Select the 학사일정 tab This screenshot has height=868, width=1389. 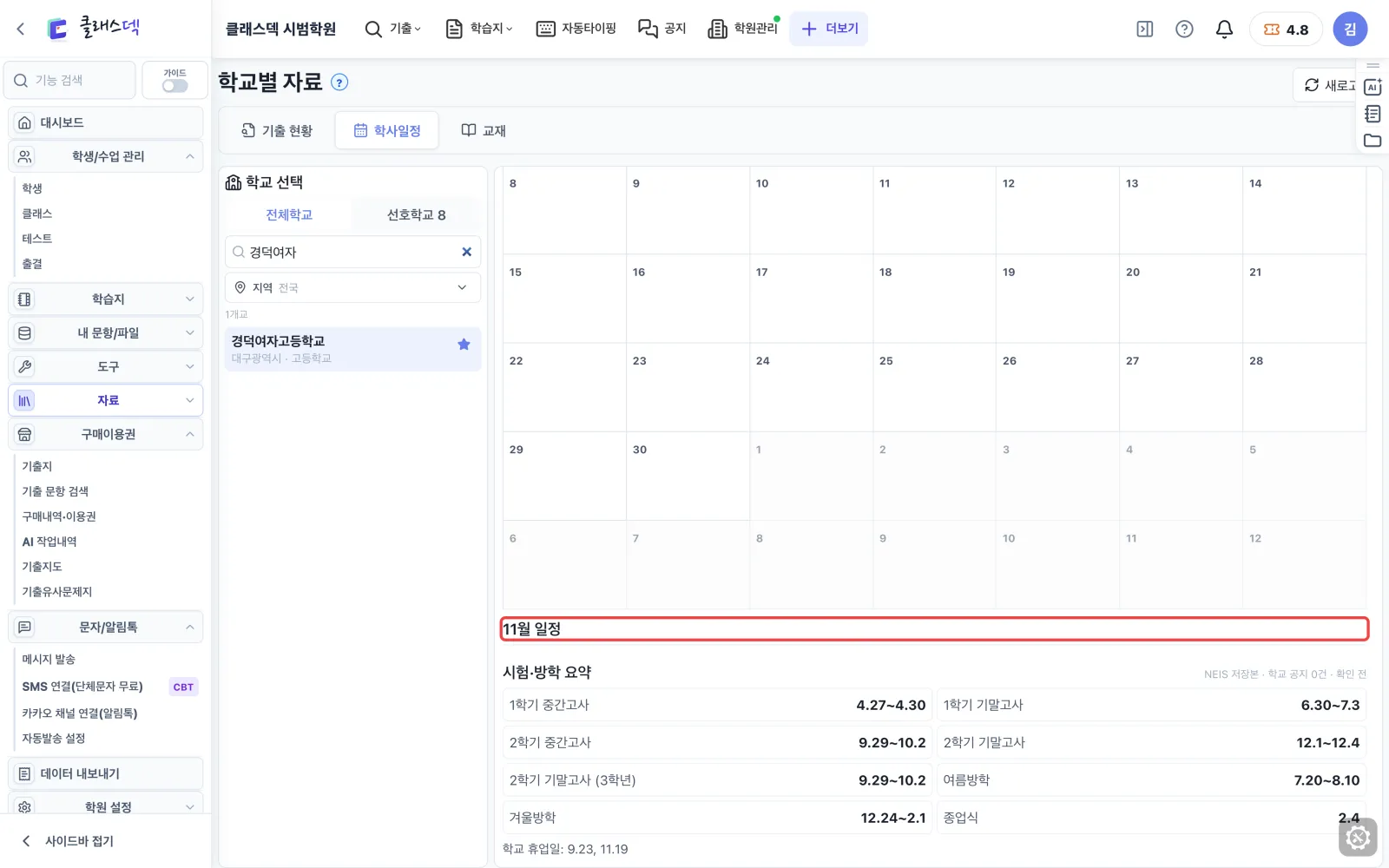pyautogui.click(x=387, y=130)
